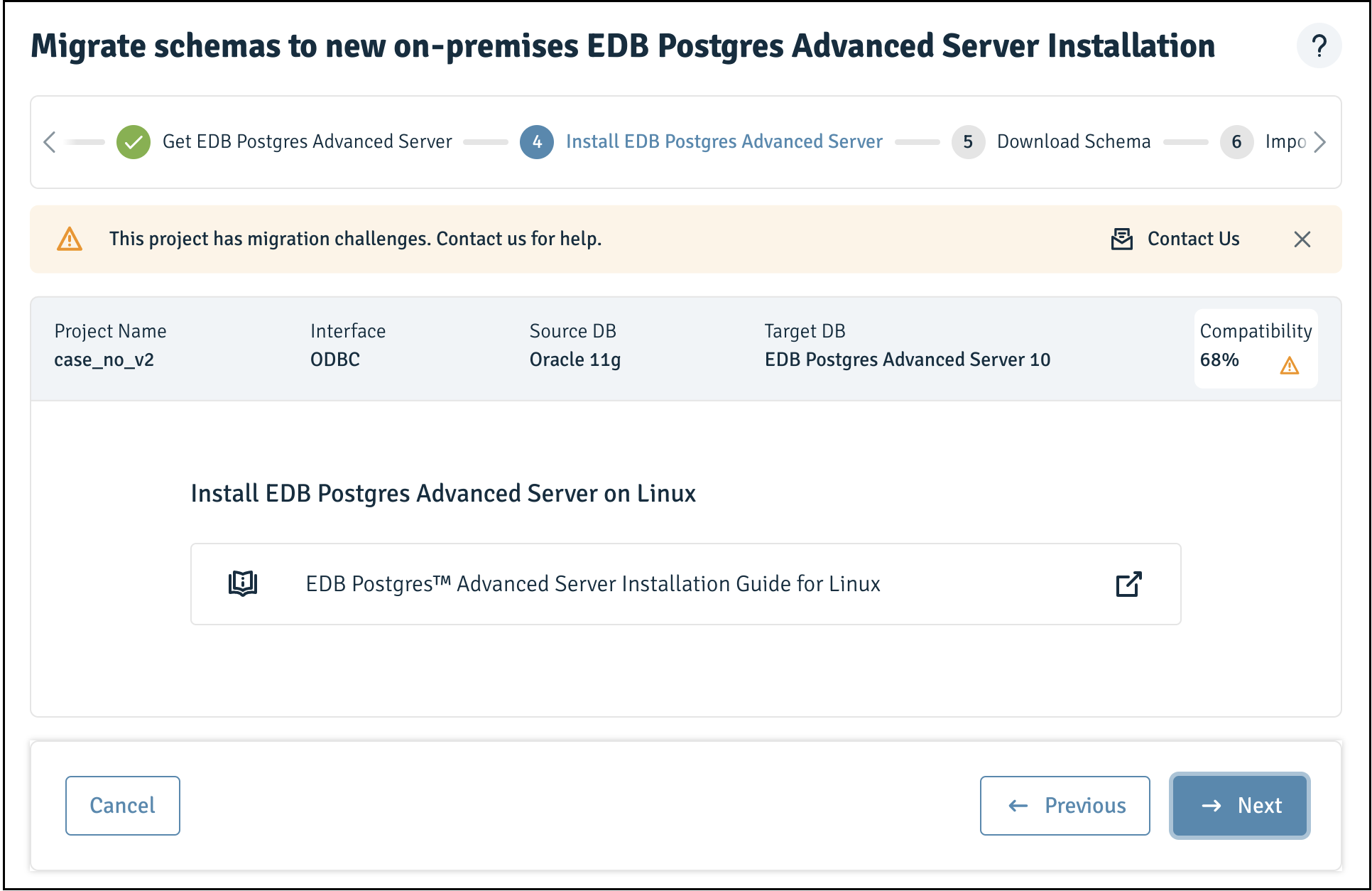Click the step 6 circle icon
The image size is (1372, 891).
click(x=1236, y=142)
